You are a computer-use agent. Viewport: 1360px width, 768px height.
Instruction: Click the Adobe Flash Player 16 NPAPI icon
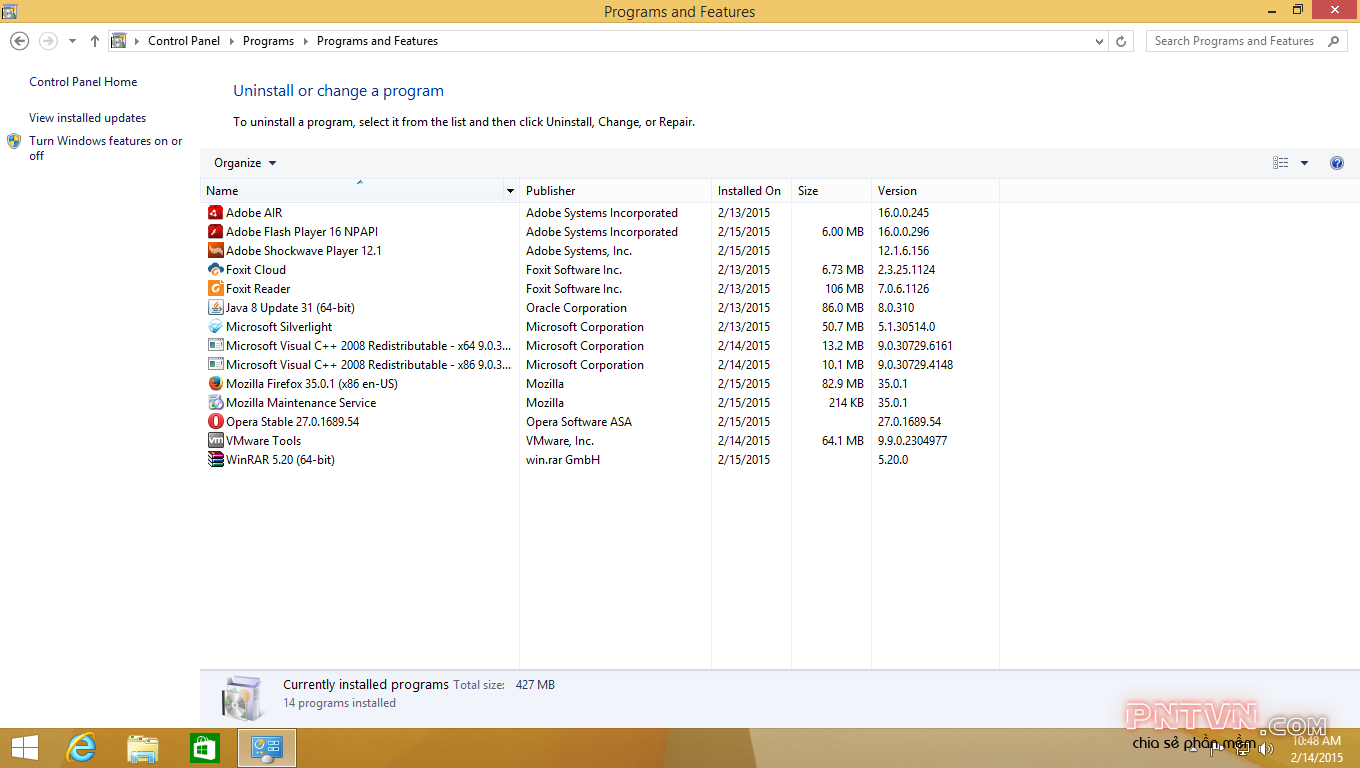215,232
